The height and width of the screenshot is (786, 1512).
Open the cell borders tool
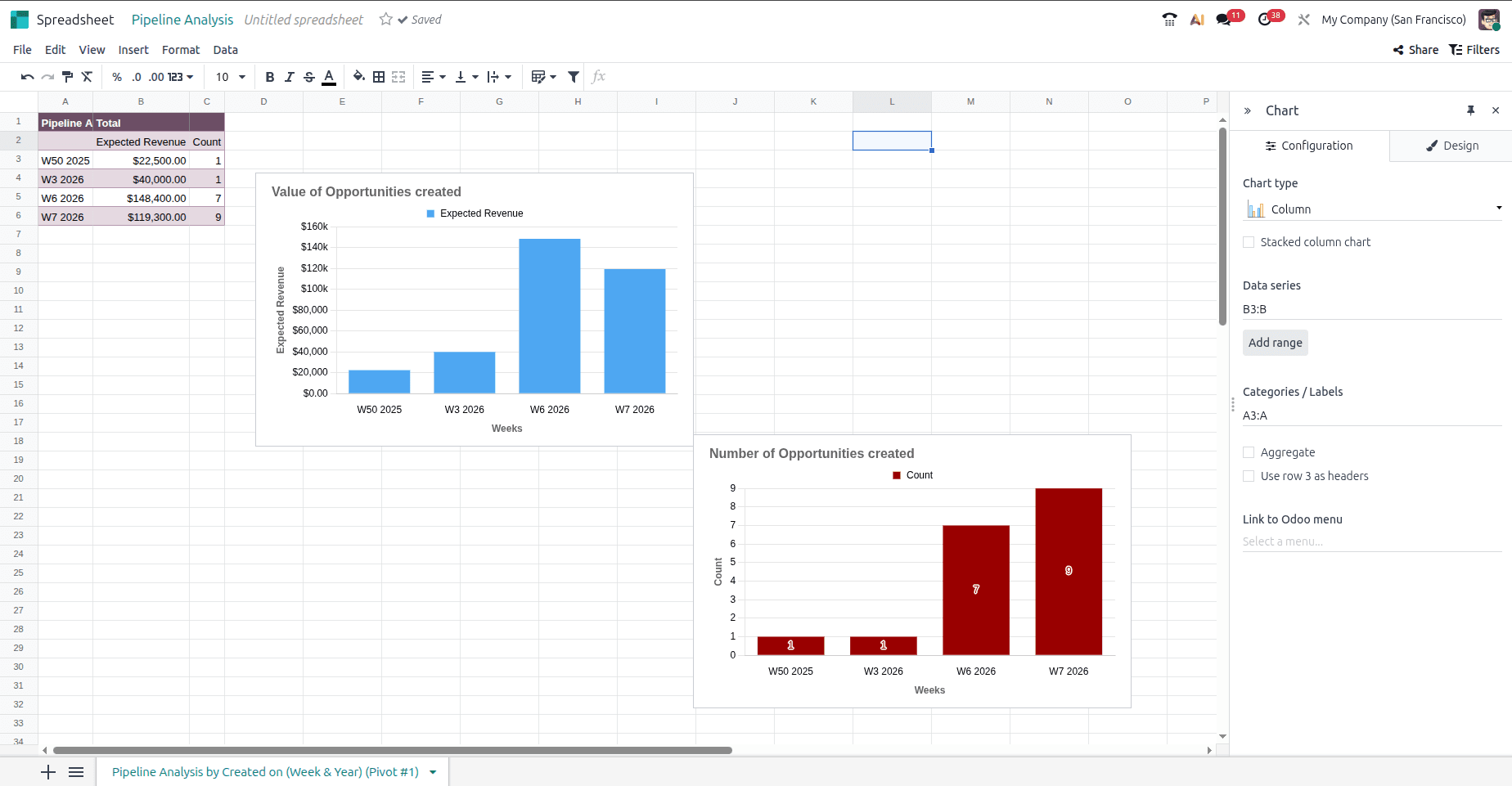(379, 77)
